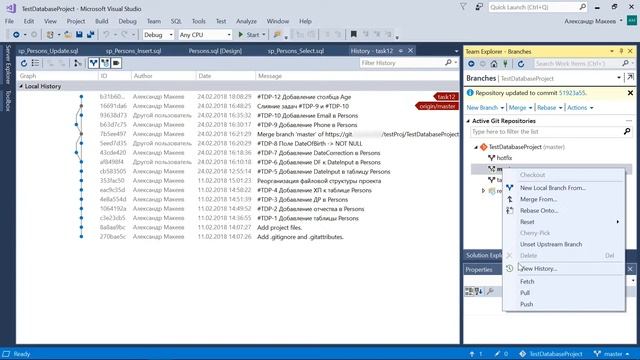Toggle show tags in History toolbar
The image size is (640, 360).
116,63
